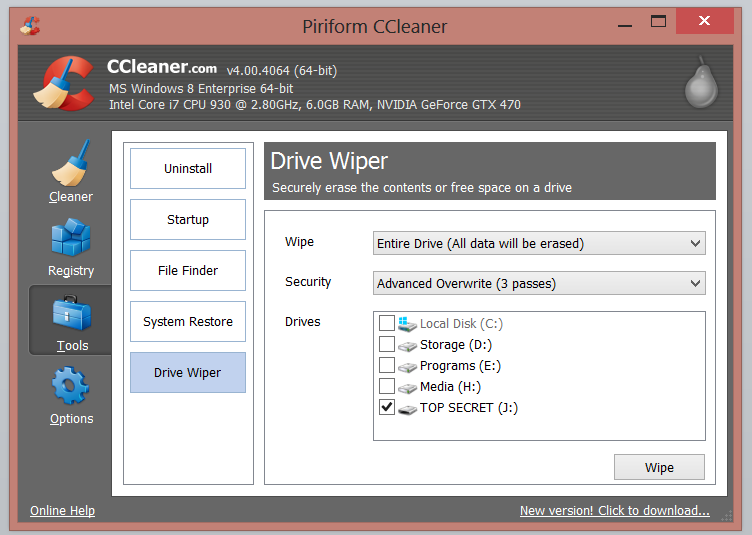Open the Online Help link

(62, 511)
